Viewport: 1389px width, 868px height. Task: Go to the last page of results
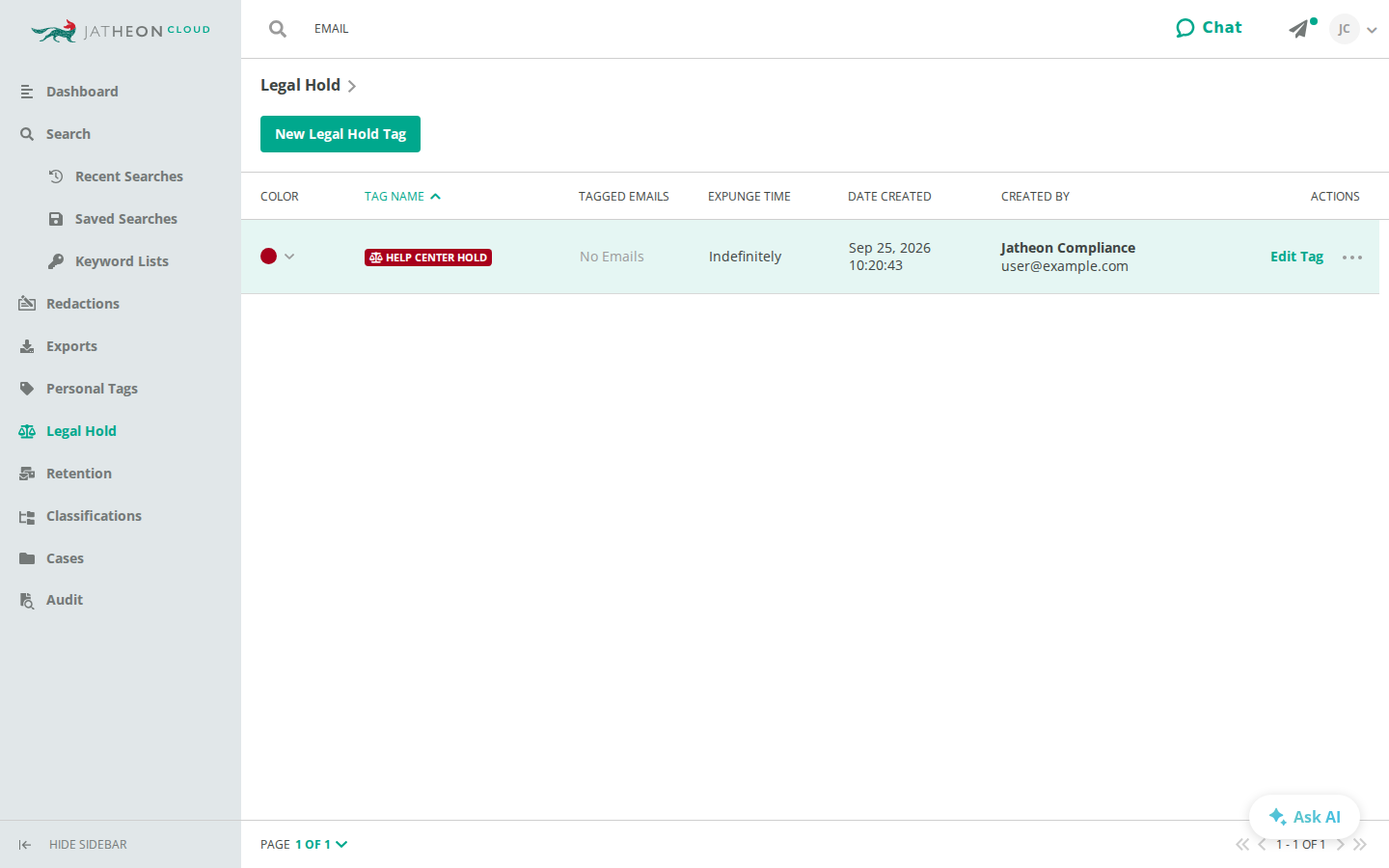click(x=1360, y=845)
